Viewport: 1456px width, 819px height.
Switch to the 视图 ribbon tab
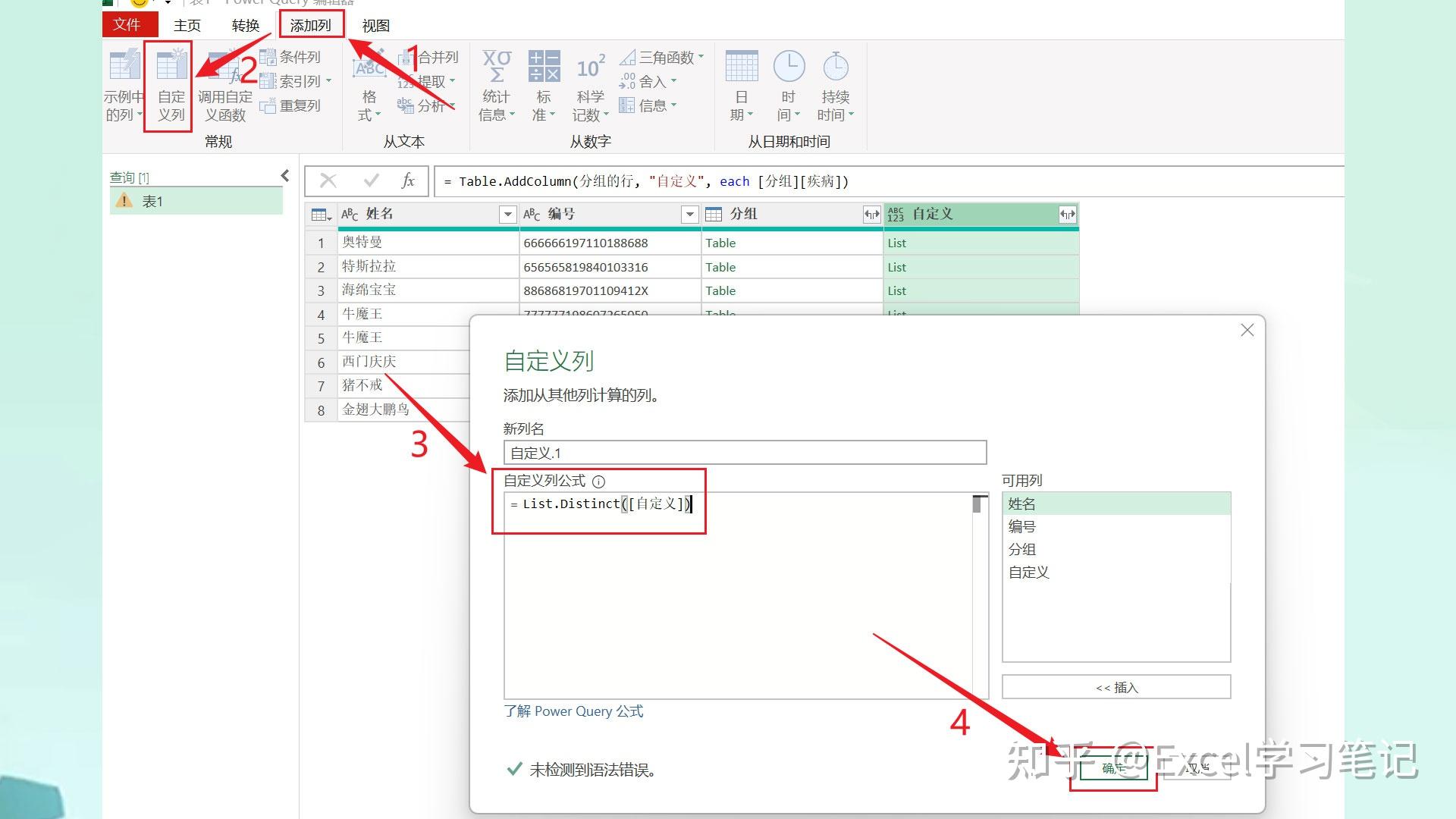(375, 25)
